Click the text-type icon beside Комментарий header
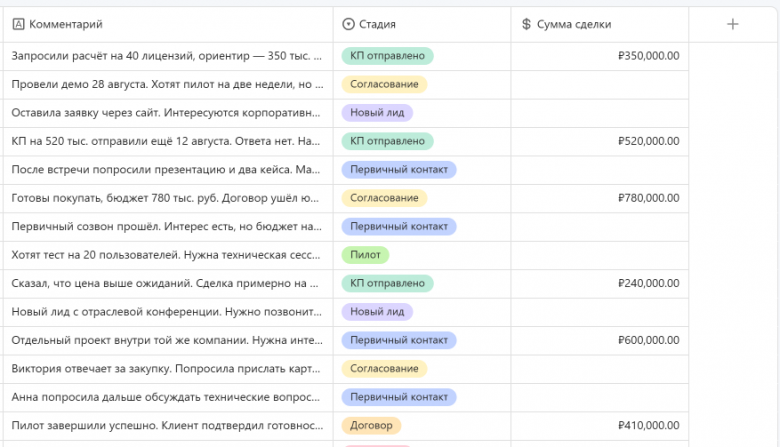 (x=18, y=24)
